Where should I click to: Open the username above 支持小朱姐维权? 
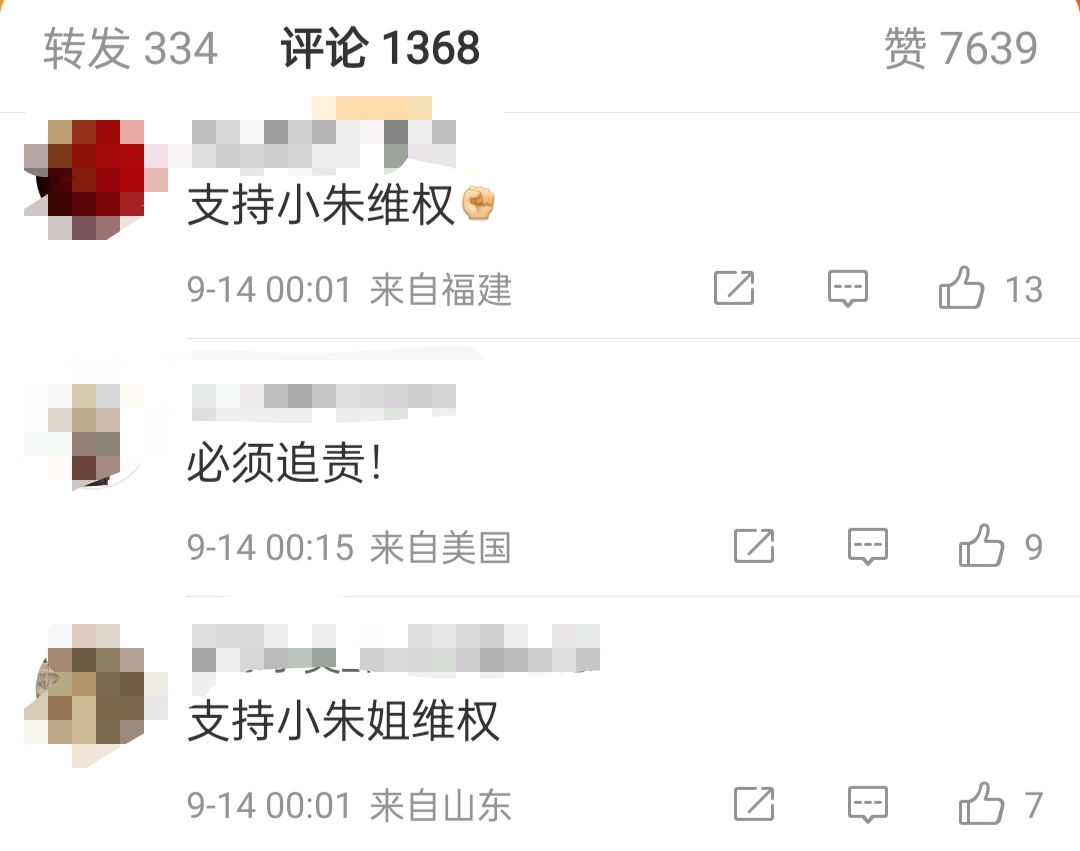(395, 648)
